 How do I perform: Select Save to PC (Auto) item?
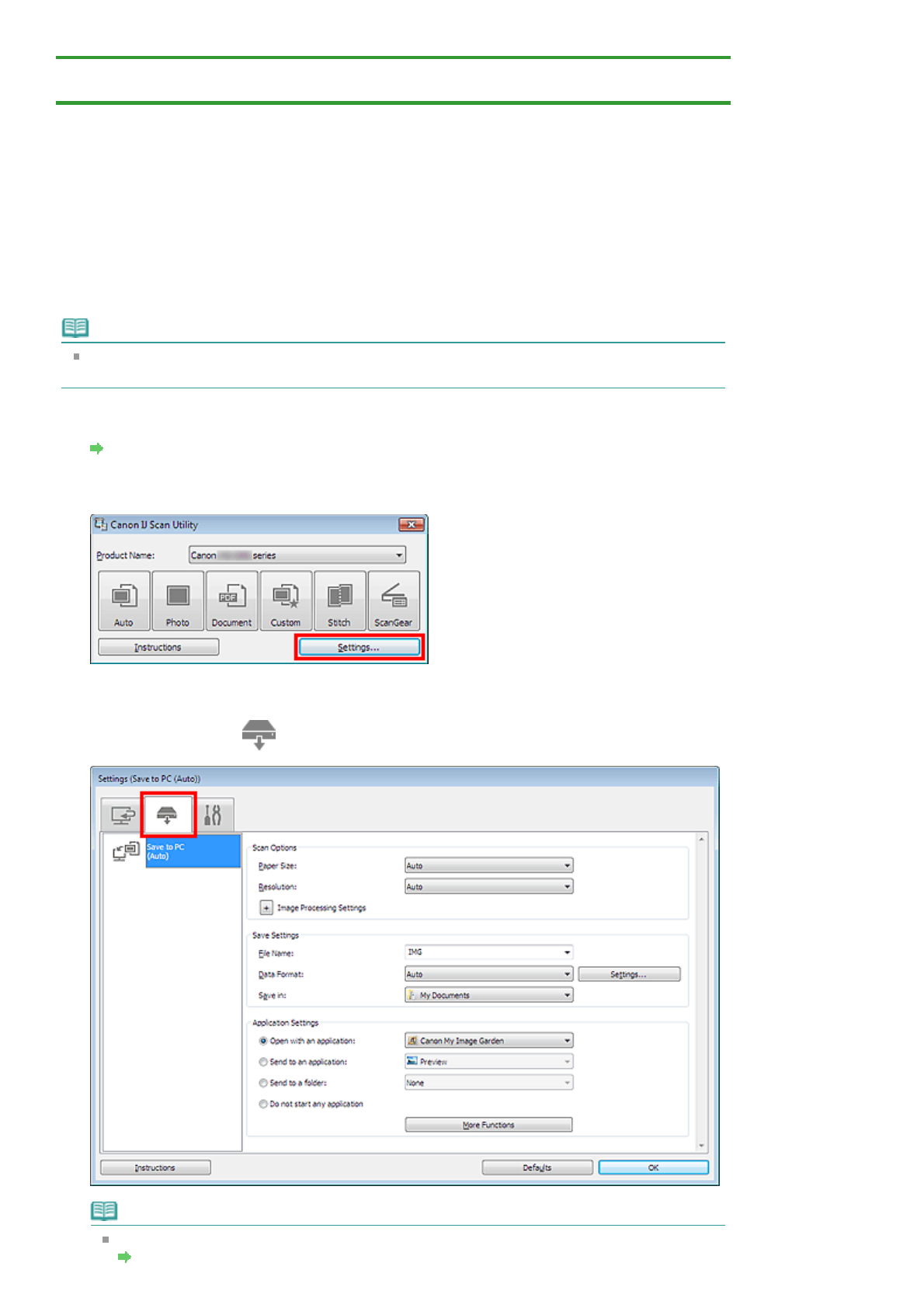(x=192, y=851)
